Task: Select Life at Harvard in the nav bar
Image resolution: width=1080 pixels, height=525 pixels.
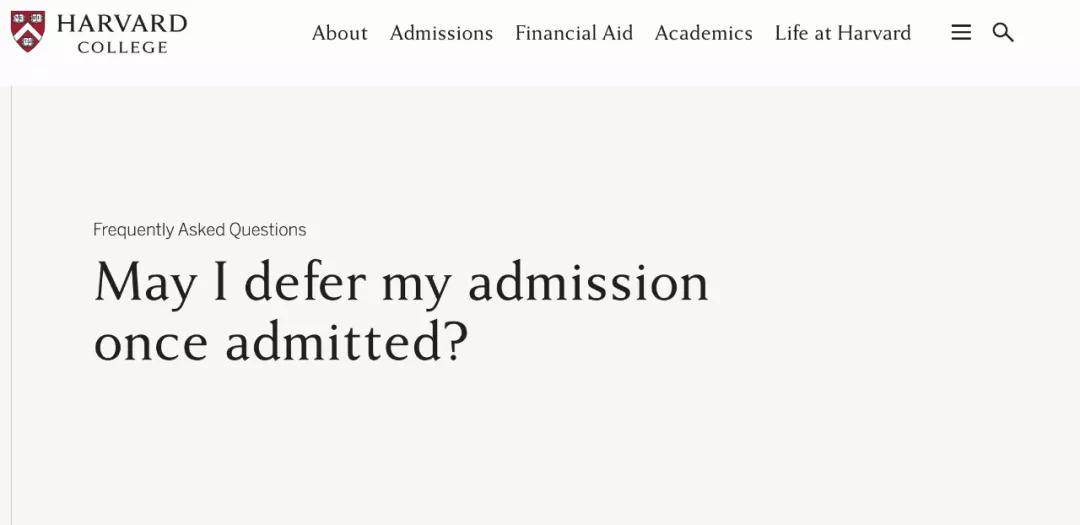Action: (x=842, y=33)
